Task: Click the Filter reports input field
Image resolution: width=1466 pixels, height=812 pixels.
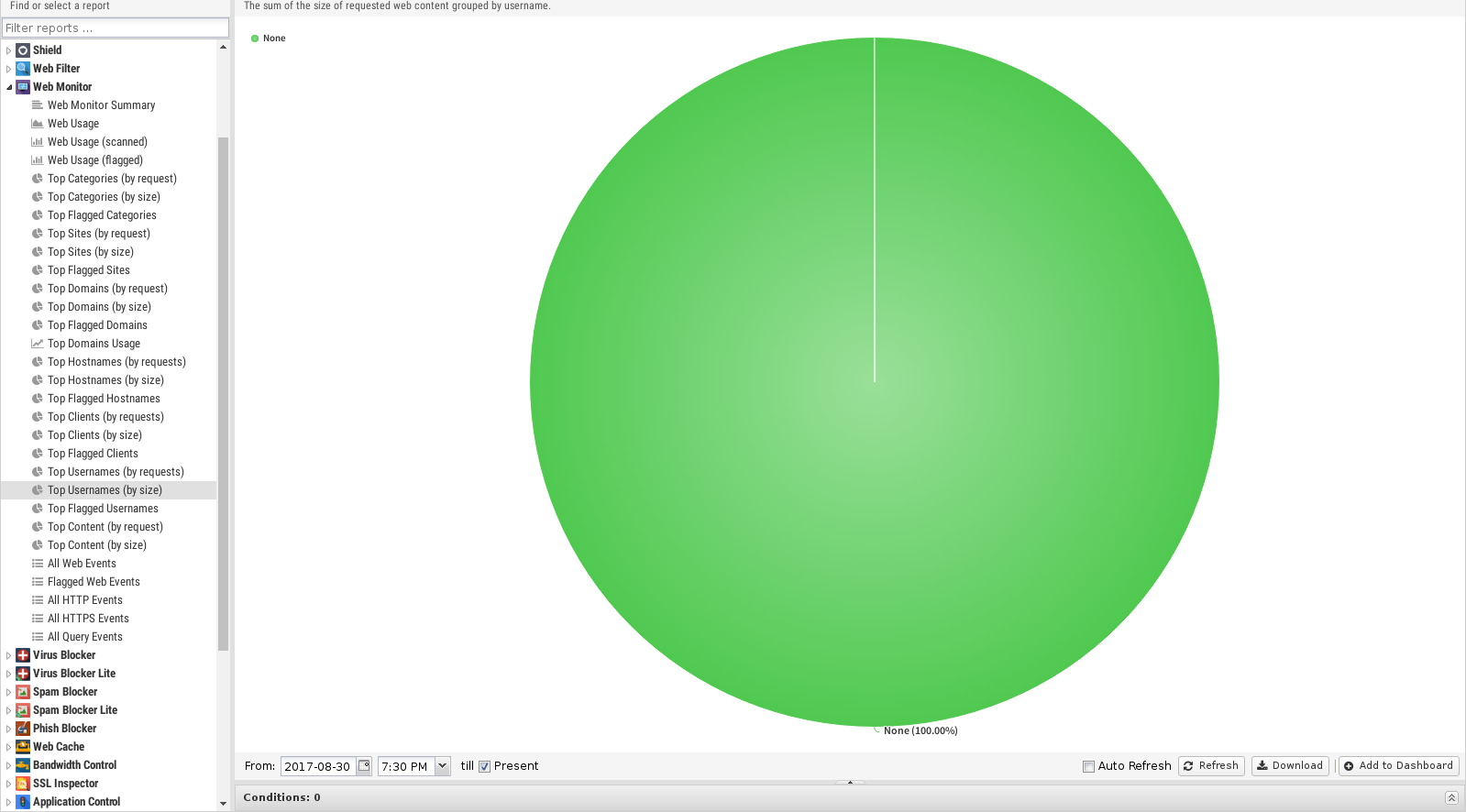Action: [116, 27]
